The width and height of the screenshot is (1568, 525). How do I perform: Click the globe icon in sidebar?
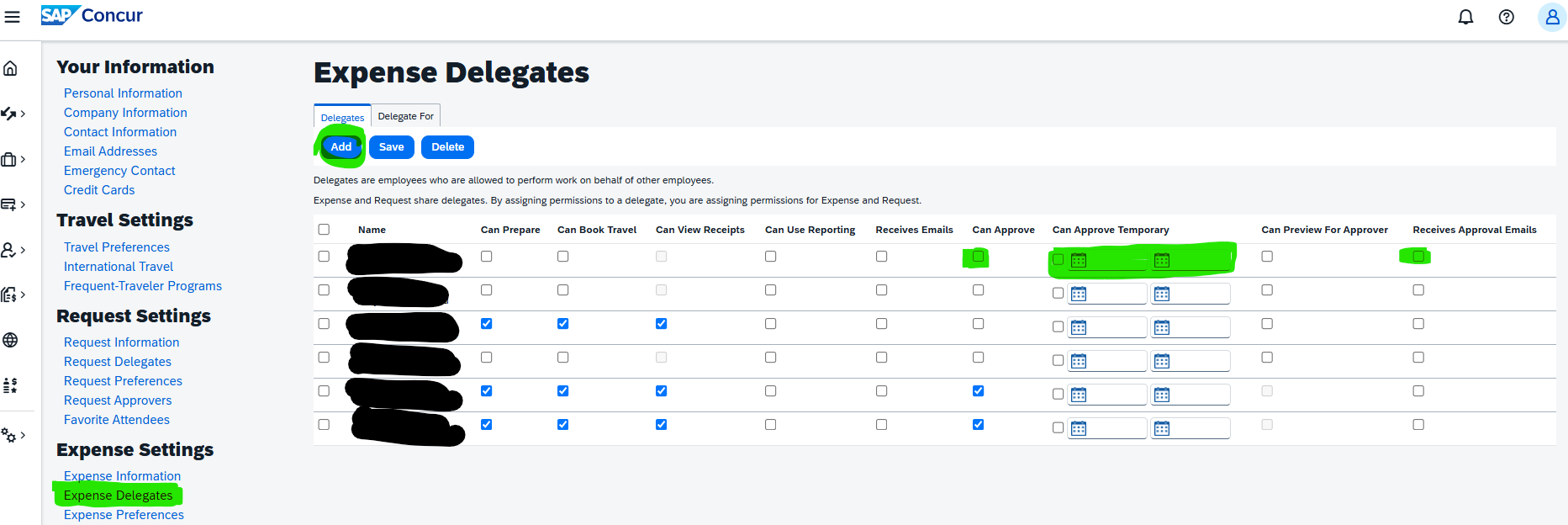(x=10, y=340)
